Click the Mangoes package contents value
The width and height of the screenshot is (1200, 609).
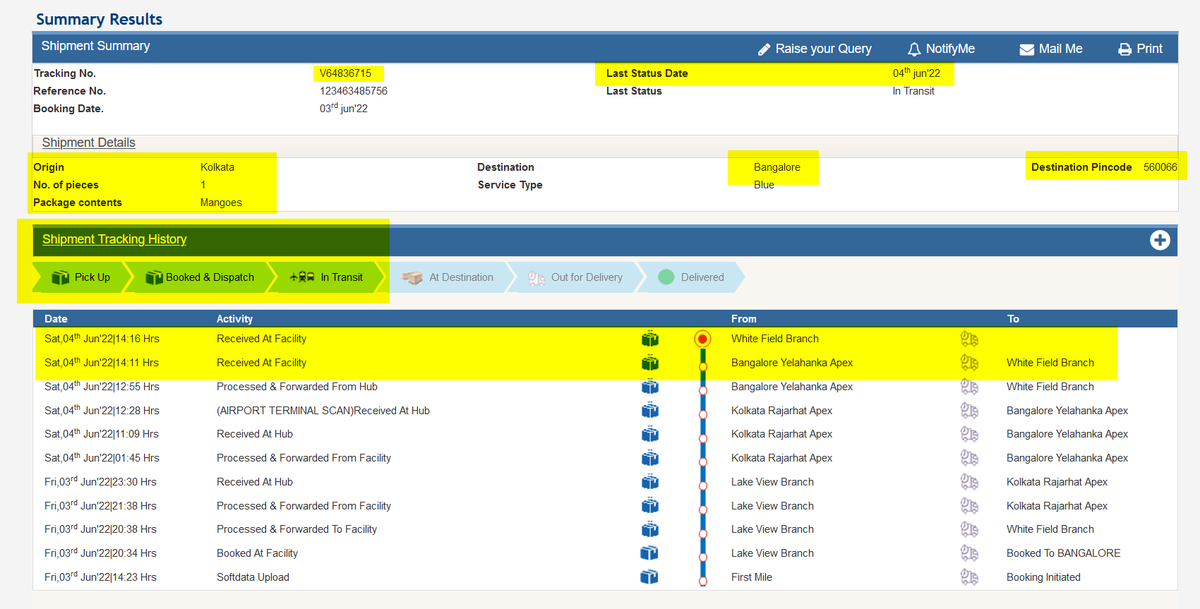[222, 203]
